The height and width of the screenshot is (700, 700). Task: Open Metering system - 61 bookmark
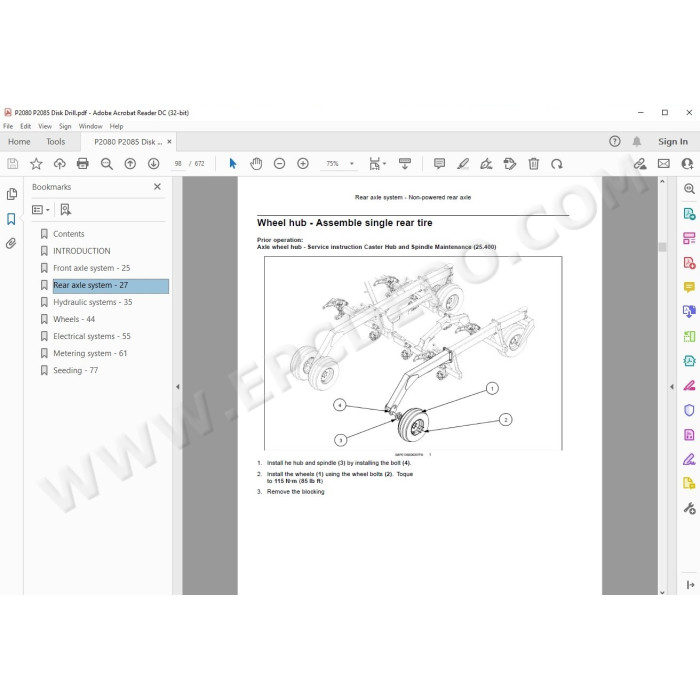pos(90,353)
